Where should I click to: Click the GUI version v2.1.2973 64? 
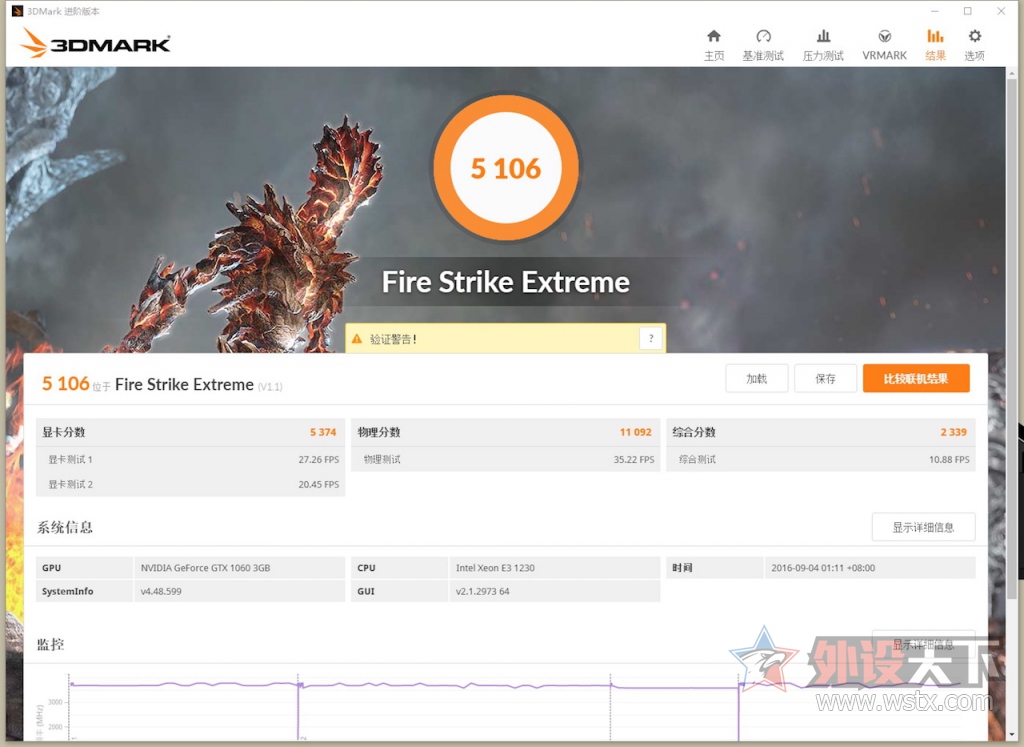[x=482, y=592]
